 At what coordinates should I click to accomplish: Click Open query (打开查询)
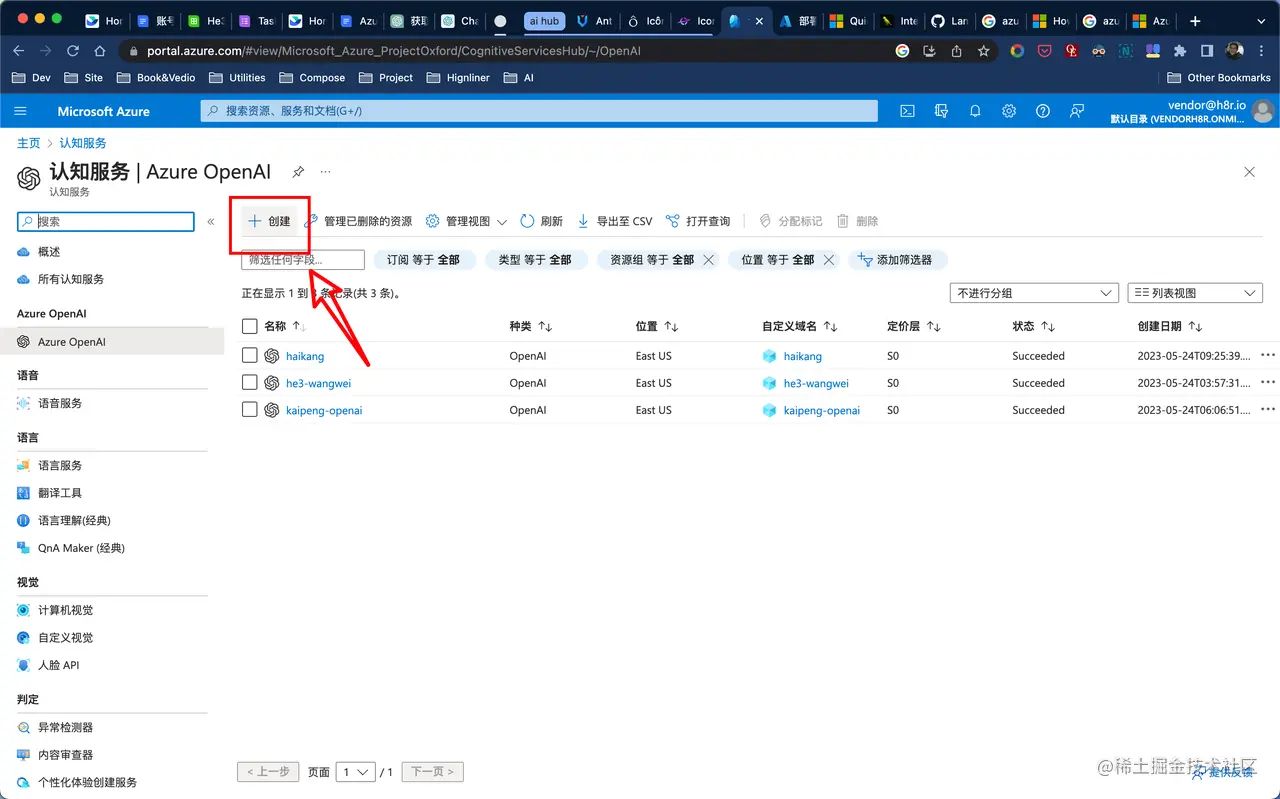(x=698, y=221)
